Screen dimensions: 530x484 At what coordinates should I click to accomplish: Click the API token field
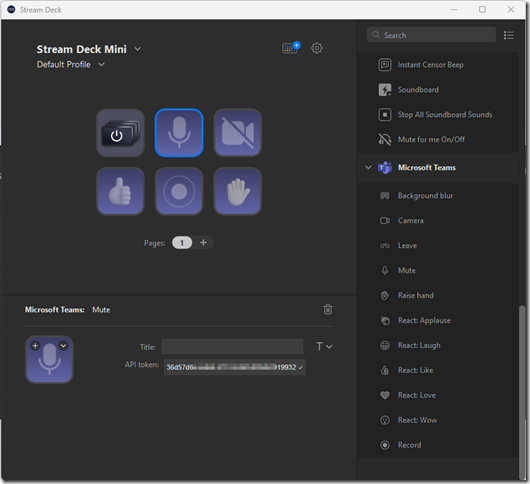click(235, 367)
